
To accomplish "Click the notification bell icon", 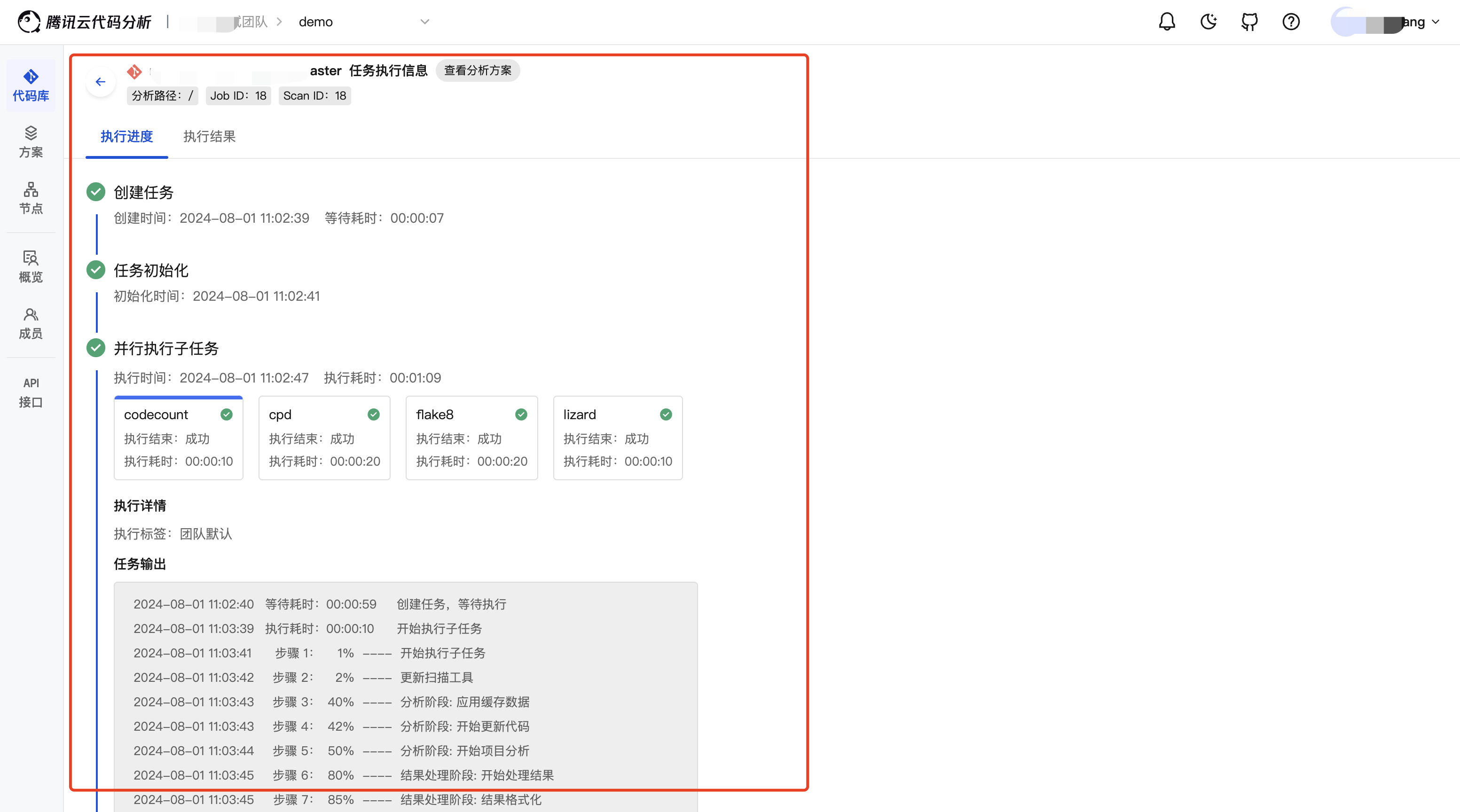I will pos(1166,22).
